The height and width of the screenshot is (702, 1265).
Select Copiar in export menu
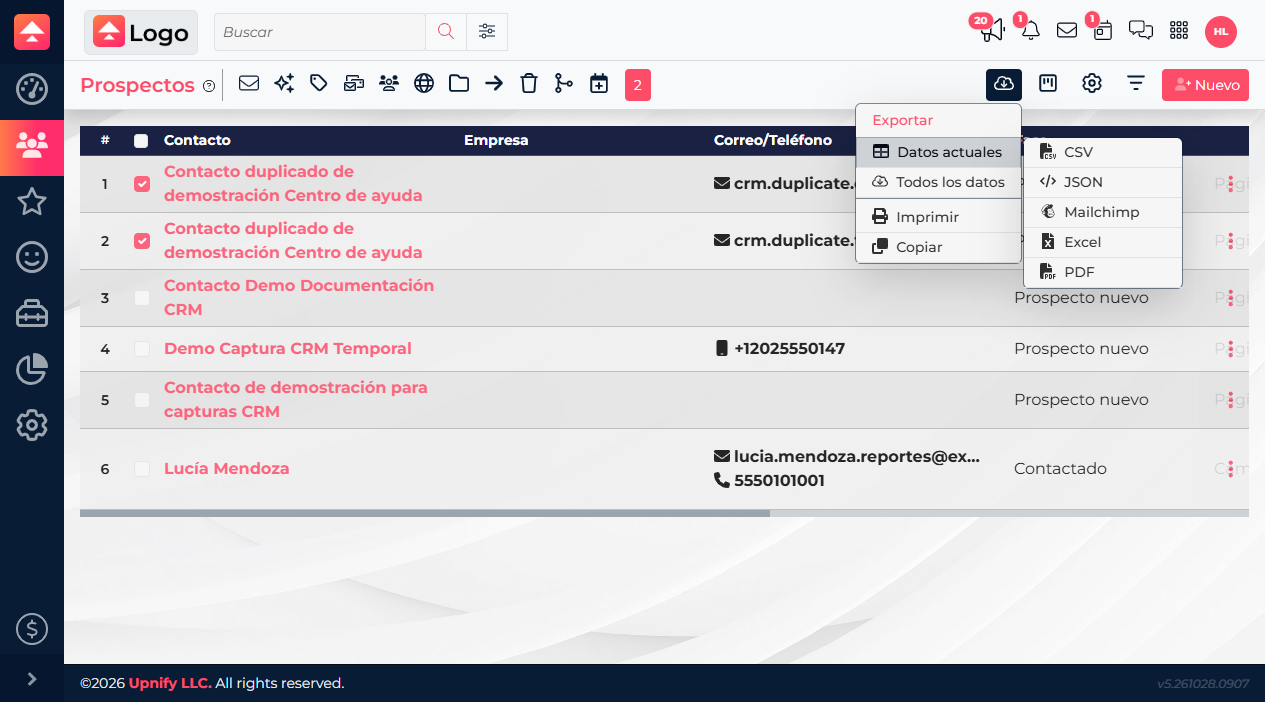coord(938,247)
